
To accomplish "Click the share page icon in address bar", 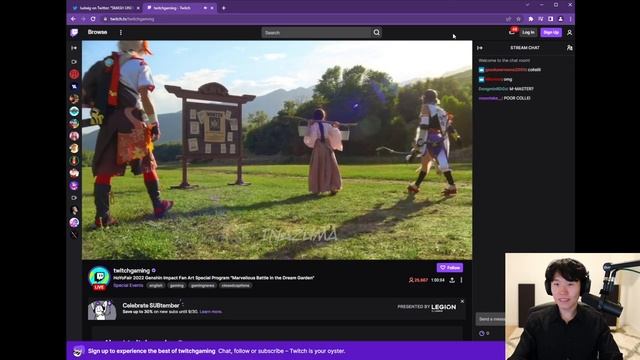I will pyautogui.click(x=508, y=19).
